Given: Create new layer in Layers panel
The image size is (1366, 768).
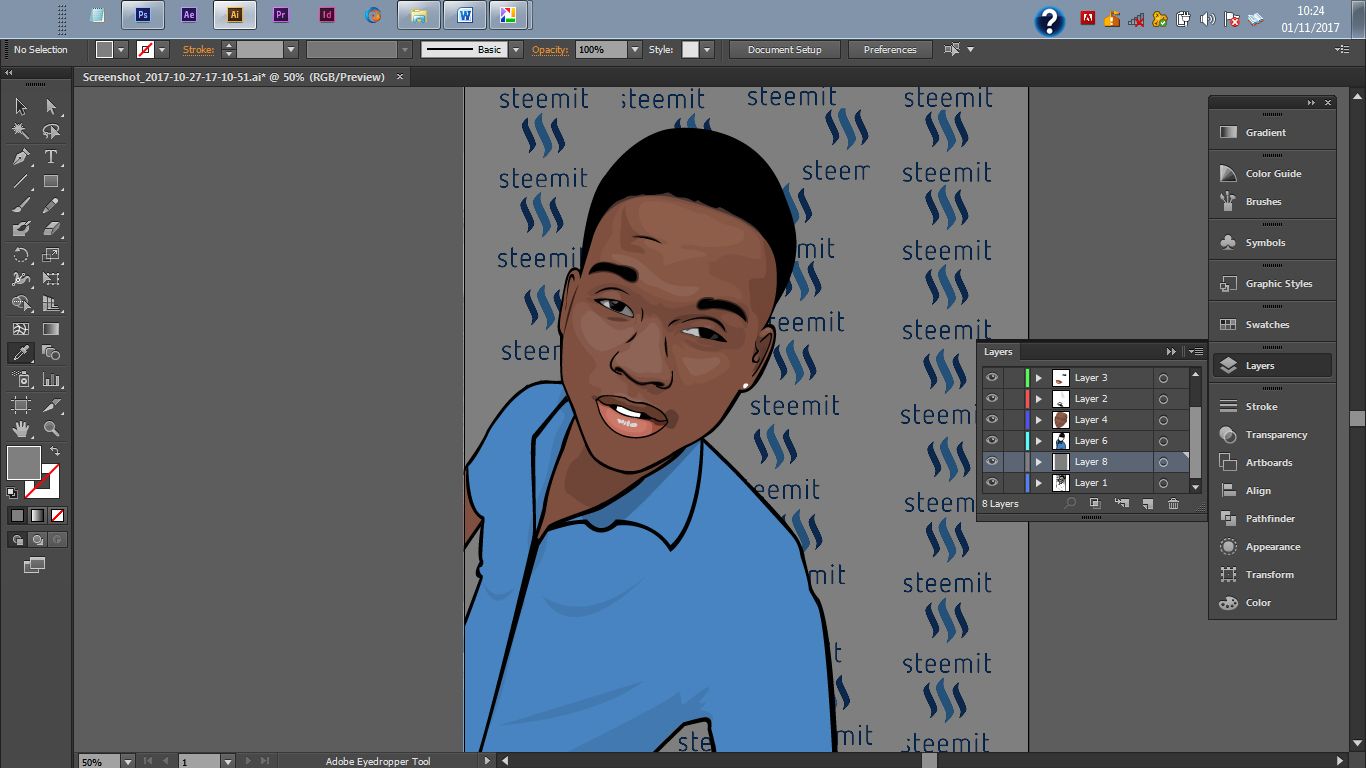Looking at the screenshot, I should 1148,504.
